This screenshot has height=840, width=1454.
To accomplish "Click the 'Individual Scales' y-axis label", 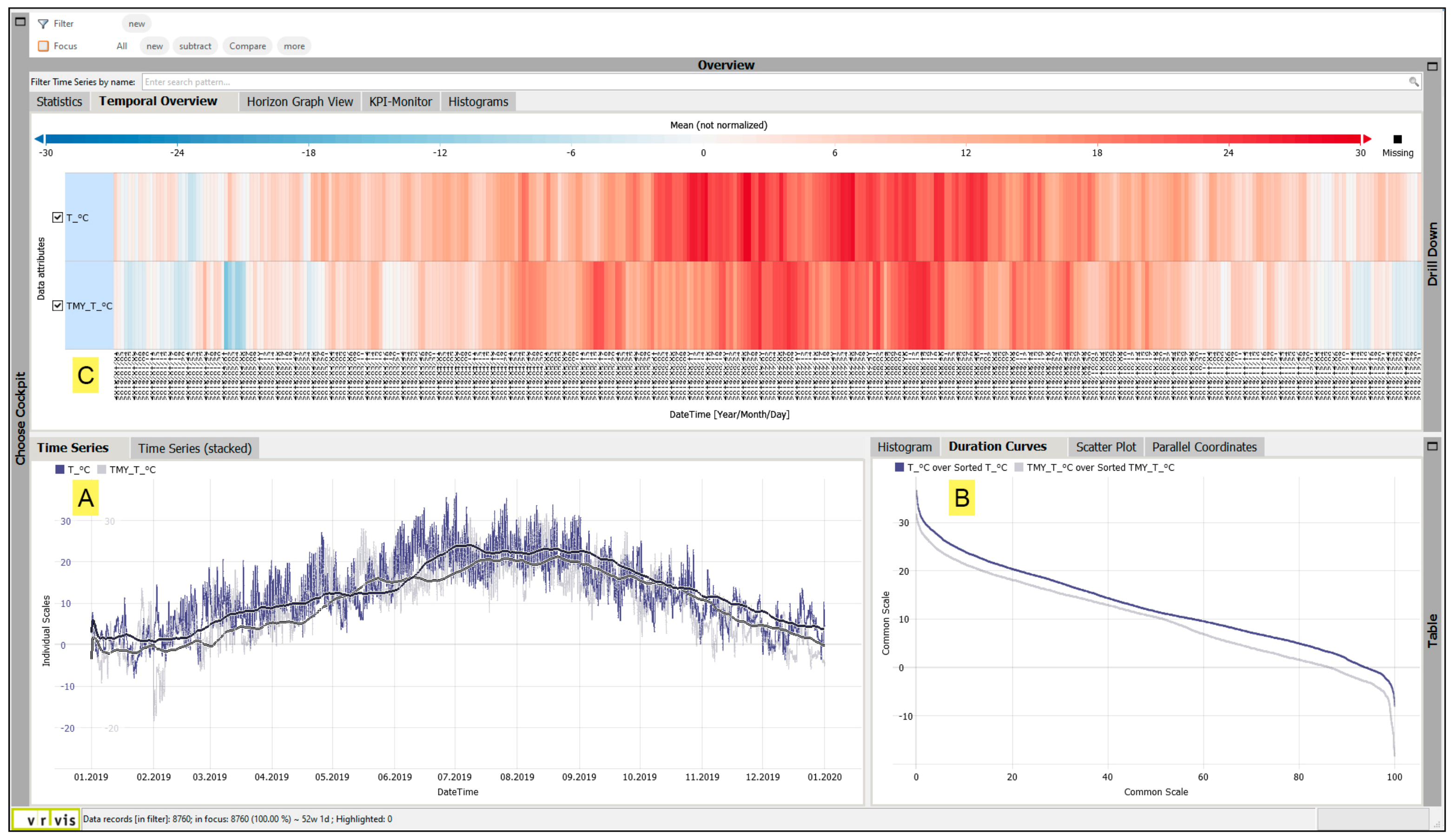I will (x=46, y=631).
